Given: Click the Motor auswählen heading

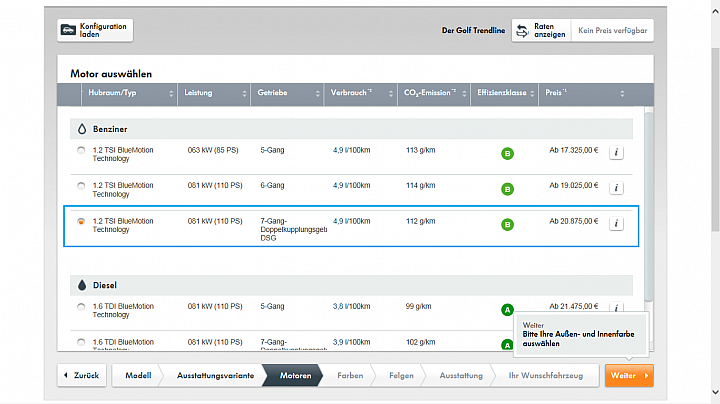Looking at the screenshot, I should tap(111, 74).
